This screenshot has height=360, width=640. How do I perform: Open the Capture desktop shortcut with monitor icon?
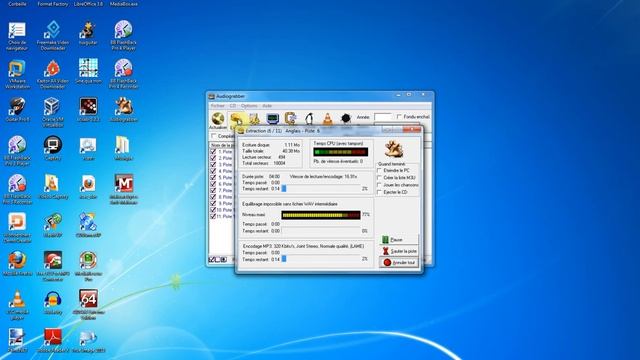[53, 148]
